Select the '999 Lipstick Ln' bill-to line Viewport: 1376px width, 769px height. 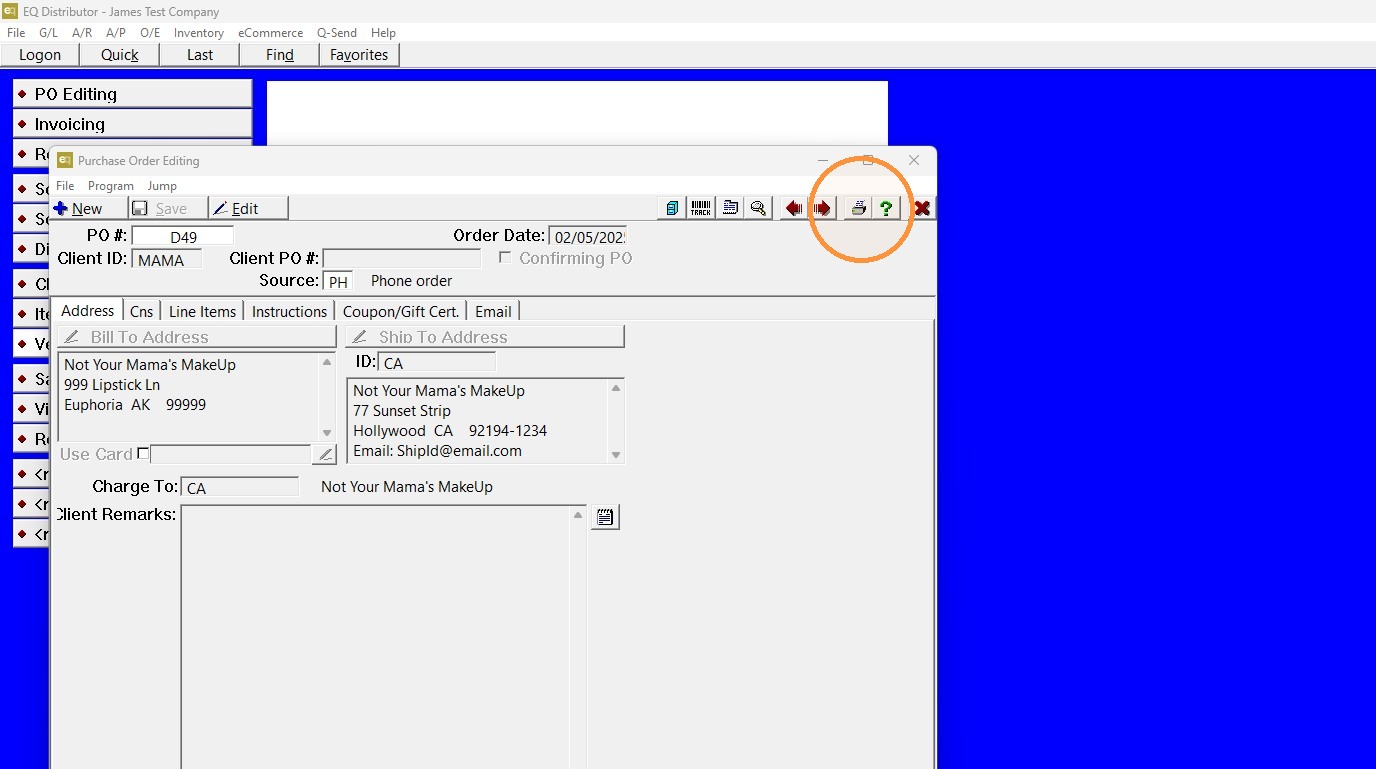pos(112,385)
